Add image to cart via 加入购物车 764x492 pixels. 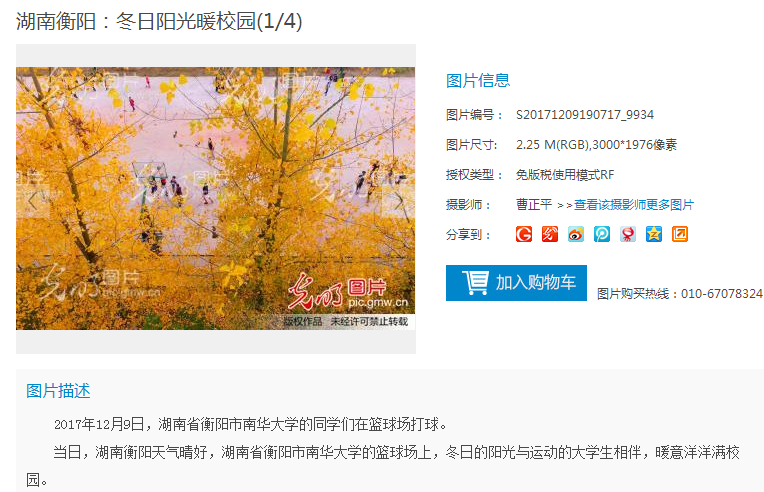[x=516, y=283]
